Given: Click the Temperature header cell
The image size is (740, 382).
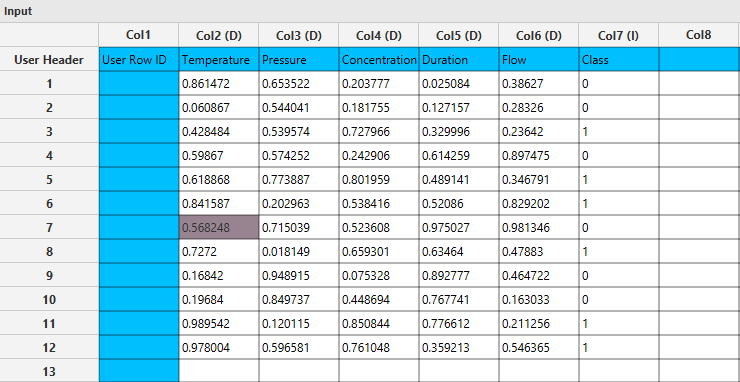Looking at the screenshot, I should coord(219,59).
